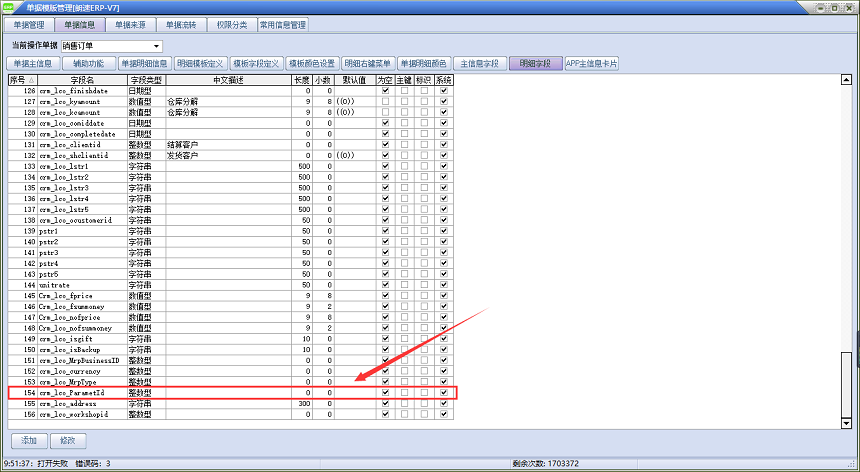The width and height of the screenshot is (860, 472).
Task: Open the 销售订单 document type dropdown
Action: 156,46
